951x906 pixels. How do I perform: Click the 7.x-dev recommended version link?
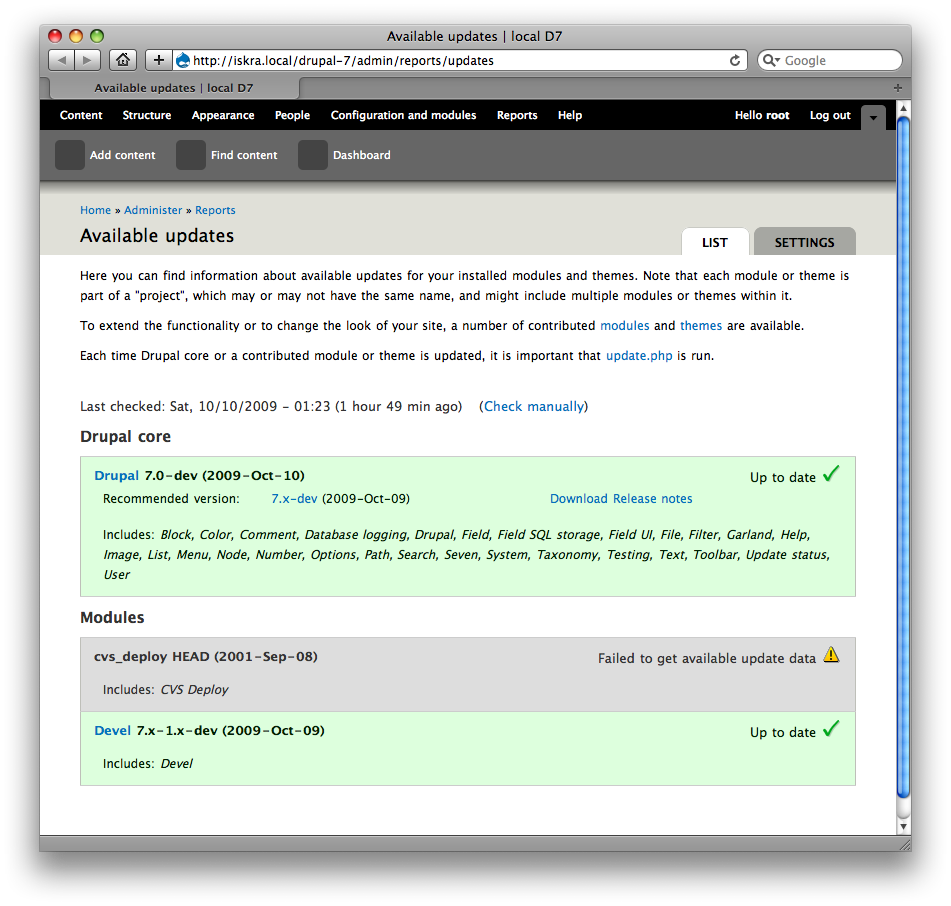point(293,498)
